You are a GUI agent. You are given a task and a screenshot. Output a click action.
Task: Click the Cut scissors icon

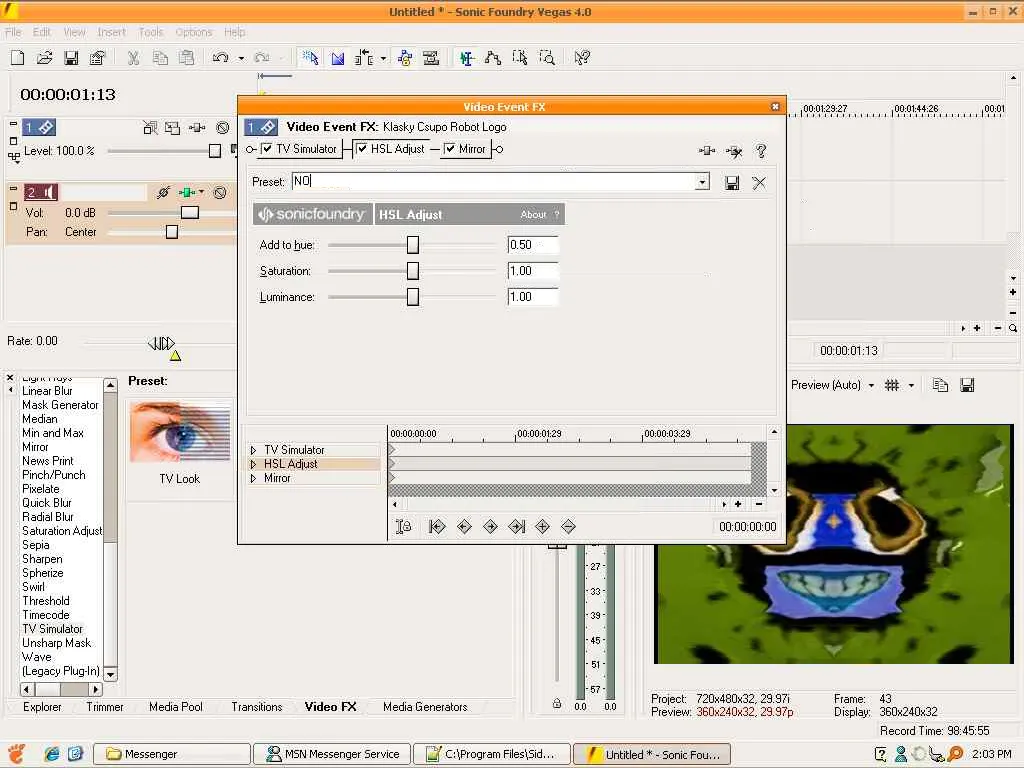point(133,58)
